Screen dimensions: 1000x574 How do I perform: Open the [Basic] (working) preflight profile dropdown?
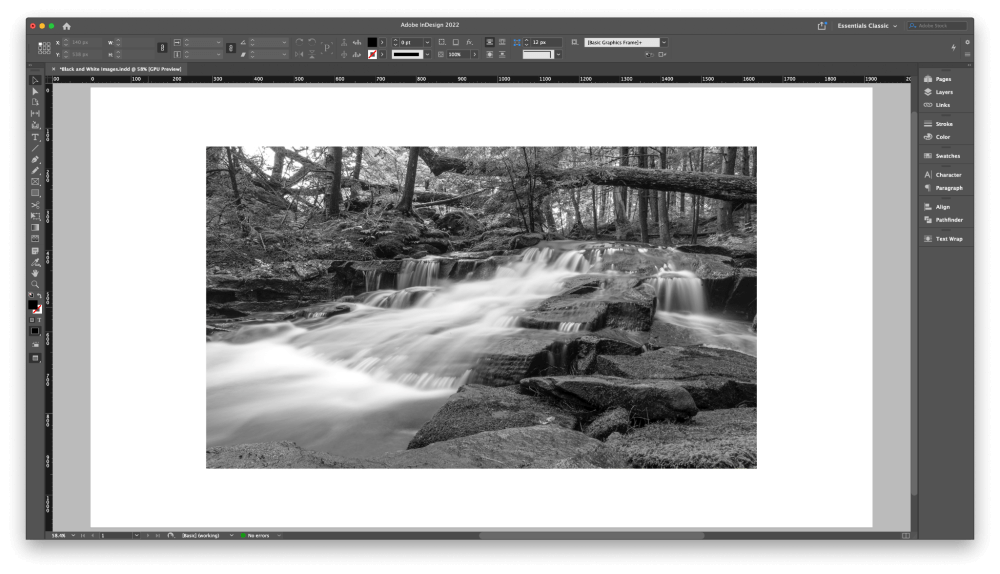[x=231, y=535]
